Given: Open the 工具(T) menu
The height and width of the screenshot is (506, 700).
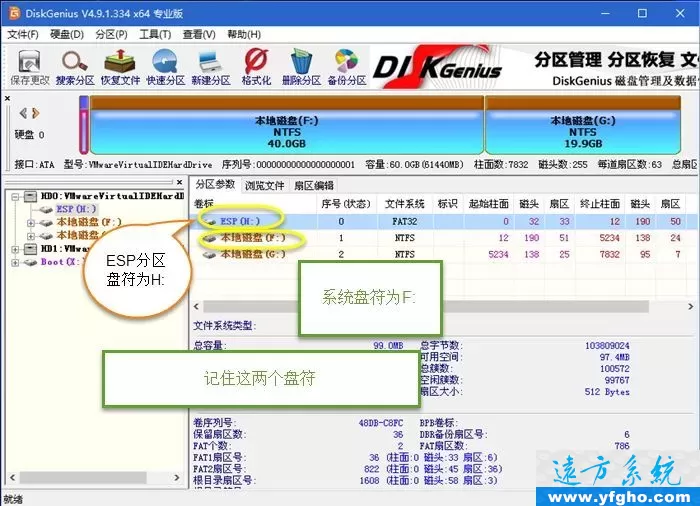Looking at the screenshot, I should tap(155, 34).
